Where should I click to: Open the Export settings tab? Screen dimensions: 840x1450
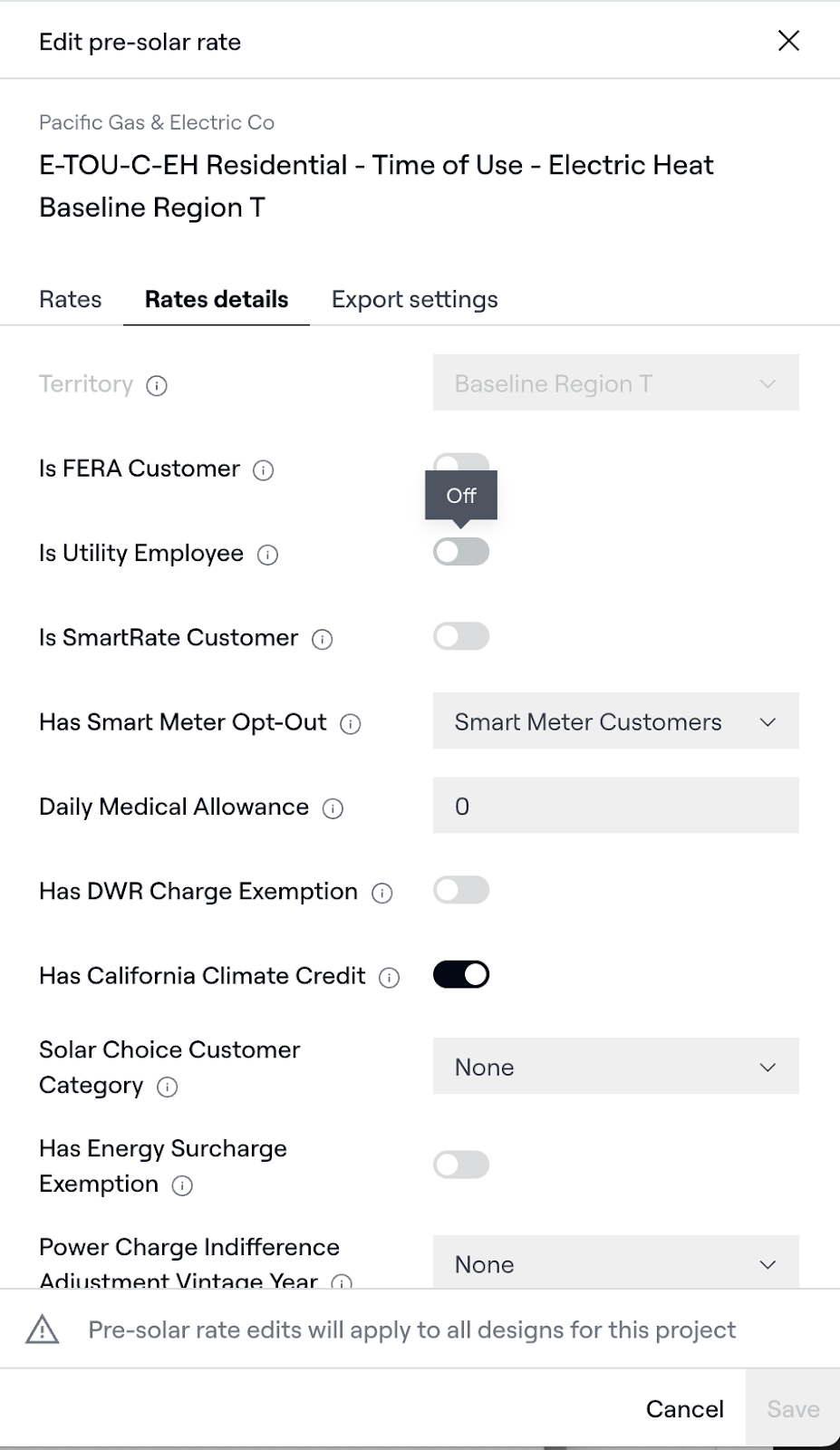click(x=414, y=299)
